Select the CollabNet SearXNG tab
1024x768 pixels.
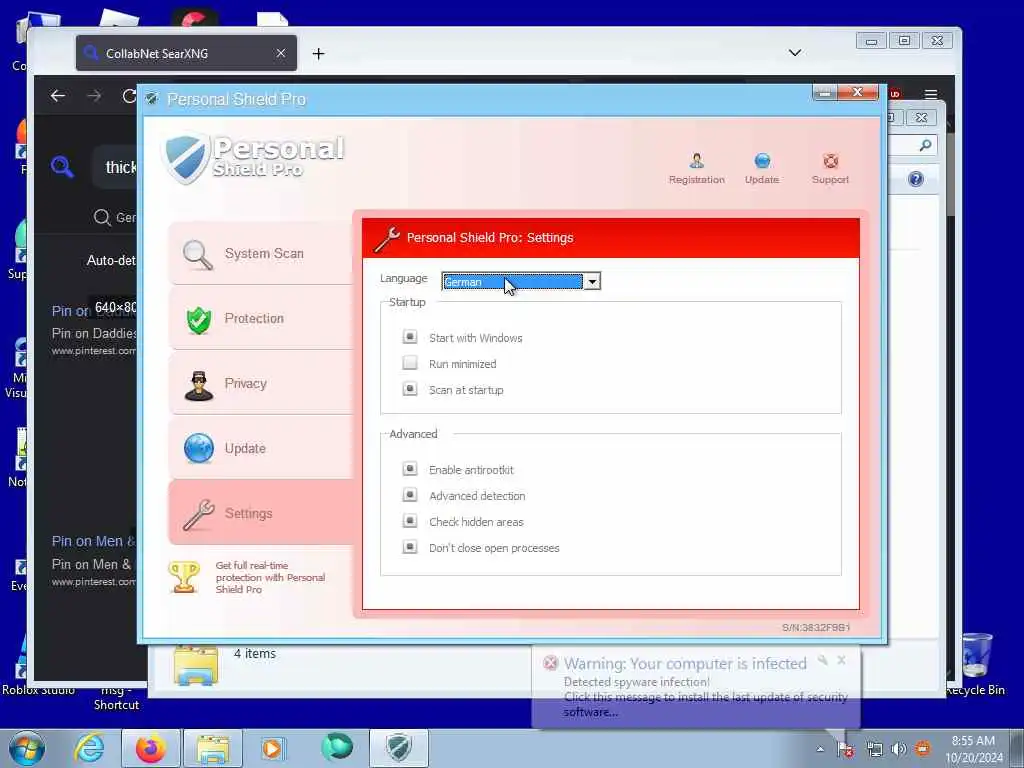coord(186,54)
